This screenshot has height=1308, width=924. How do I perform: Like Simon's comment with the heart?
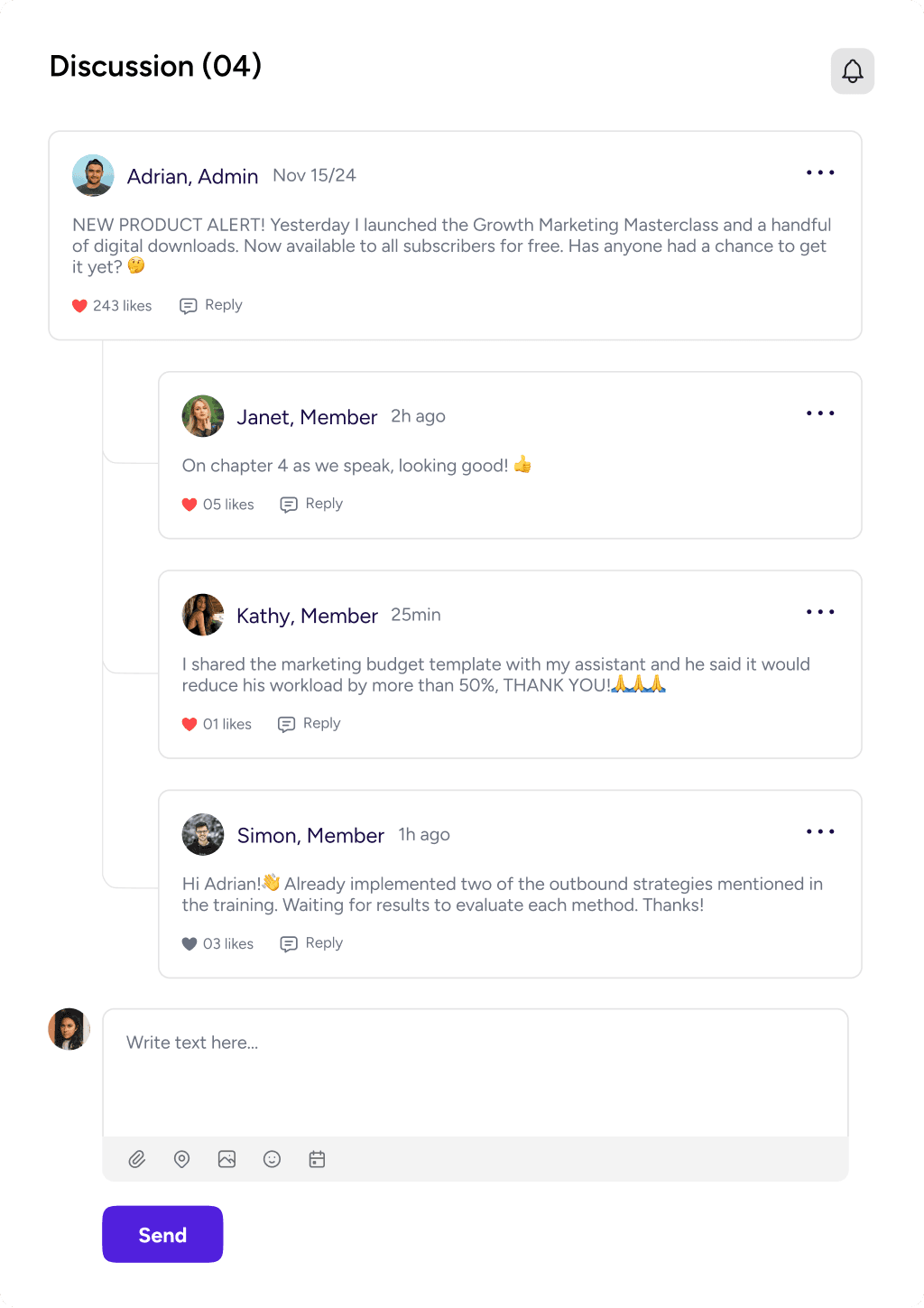tap(189, 944)
